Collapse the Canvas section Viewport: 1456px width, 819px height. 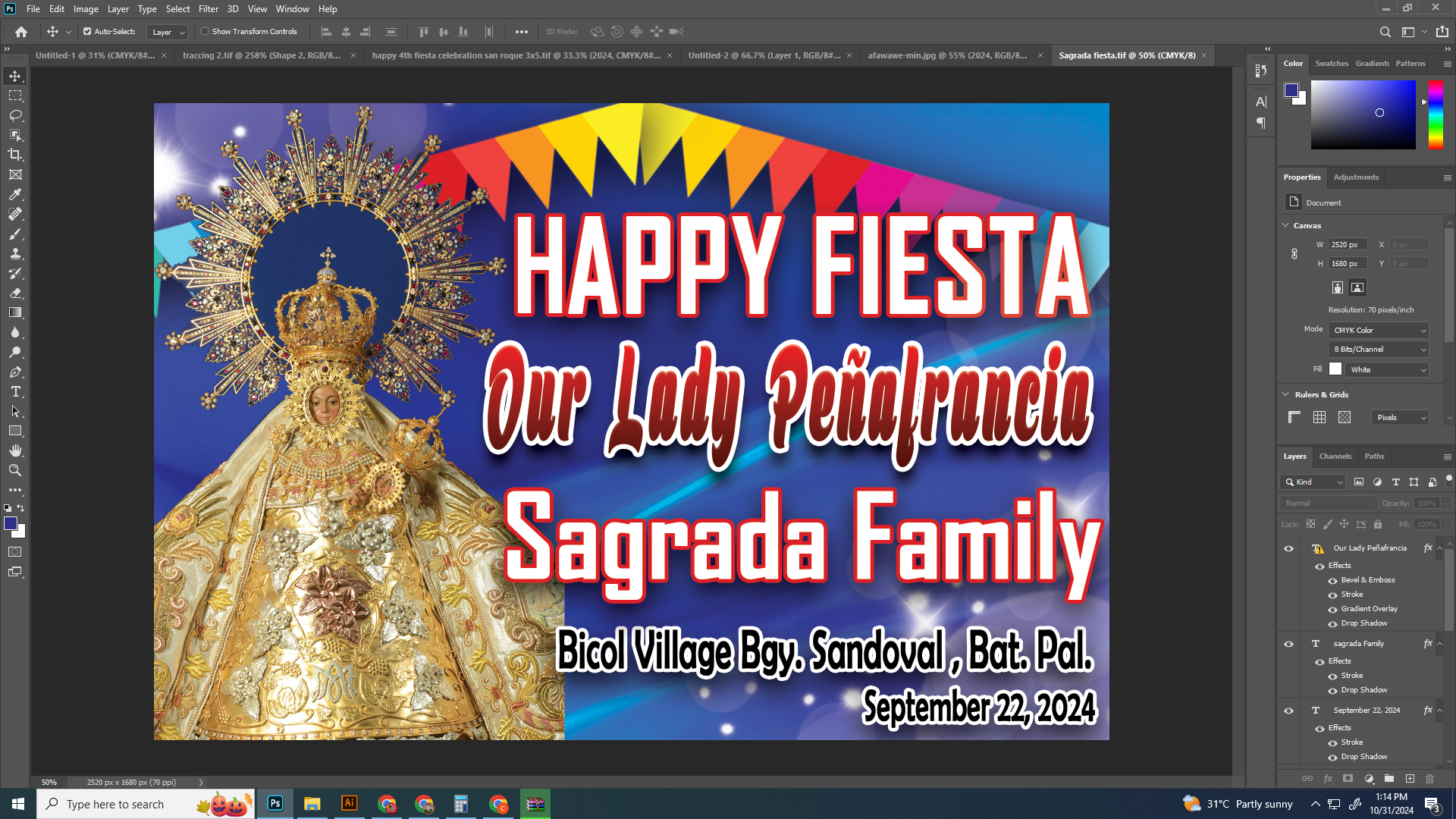[x=1285, y=225]
